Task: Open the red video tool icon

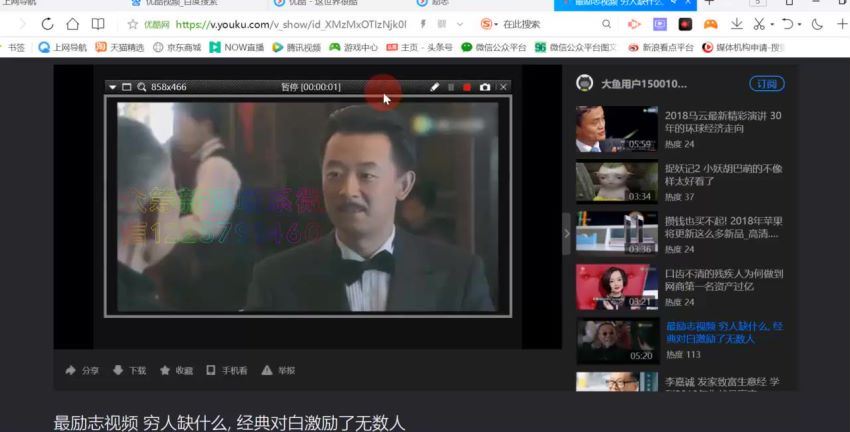Action: pos(634,24)
